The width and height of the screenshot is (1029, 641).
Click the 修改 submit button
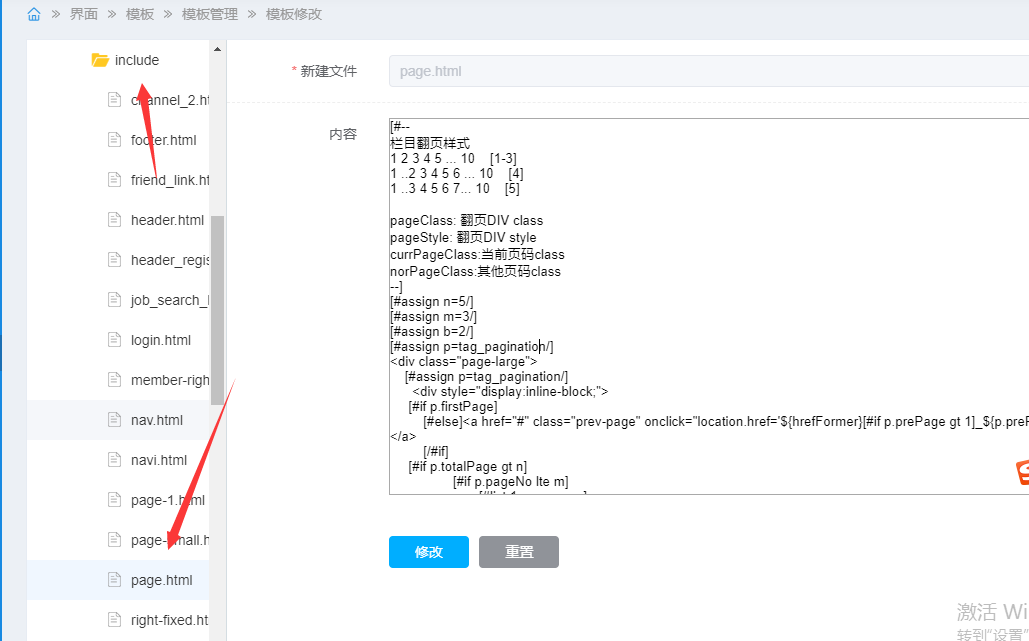point(429,552)
